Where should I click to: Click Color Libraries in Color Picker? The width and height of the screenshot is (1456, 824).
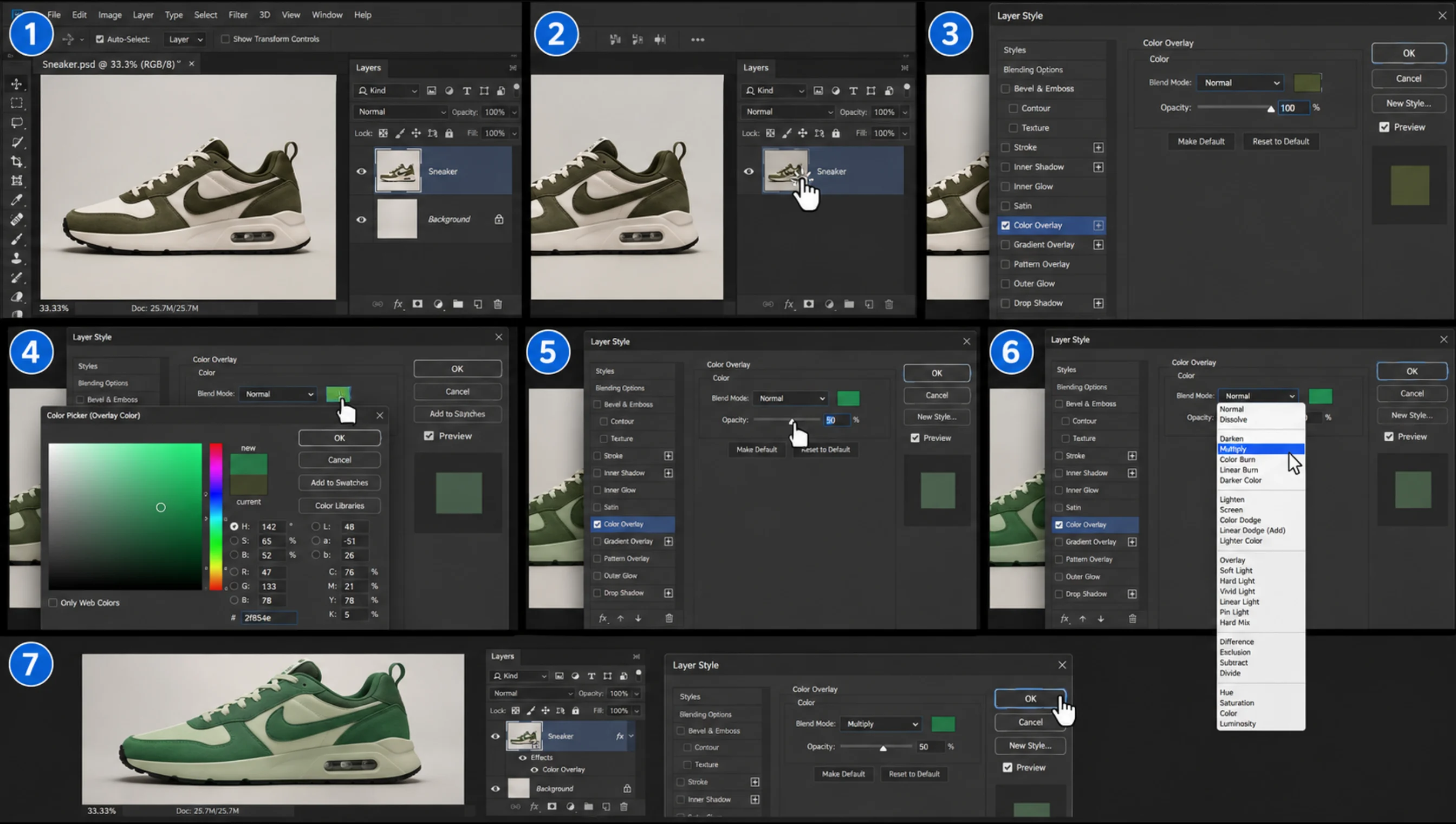340,506
